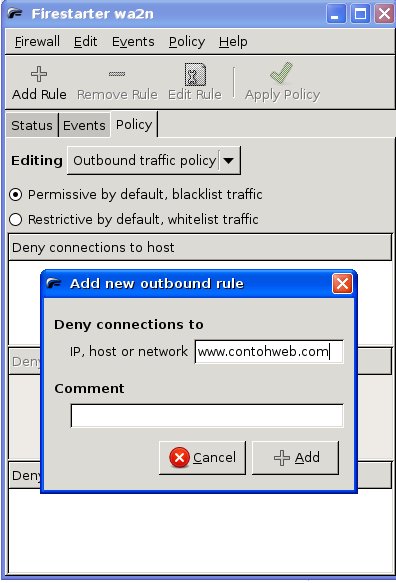The height and width of the screenshot is (583, 396).
Task: Close the Firestarter main window
Action: (384, 14)
